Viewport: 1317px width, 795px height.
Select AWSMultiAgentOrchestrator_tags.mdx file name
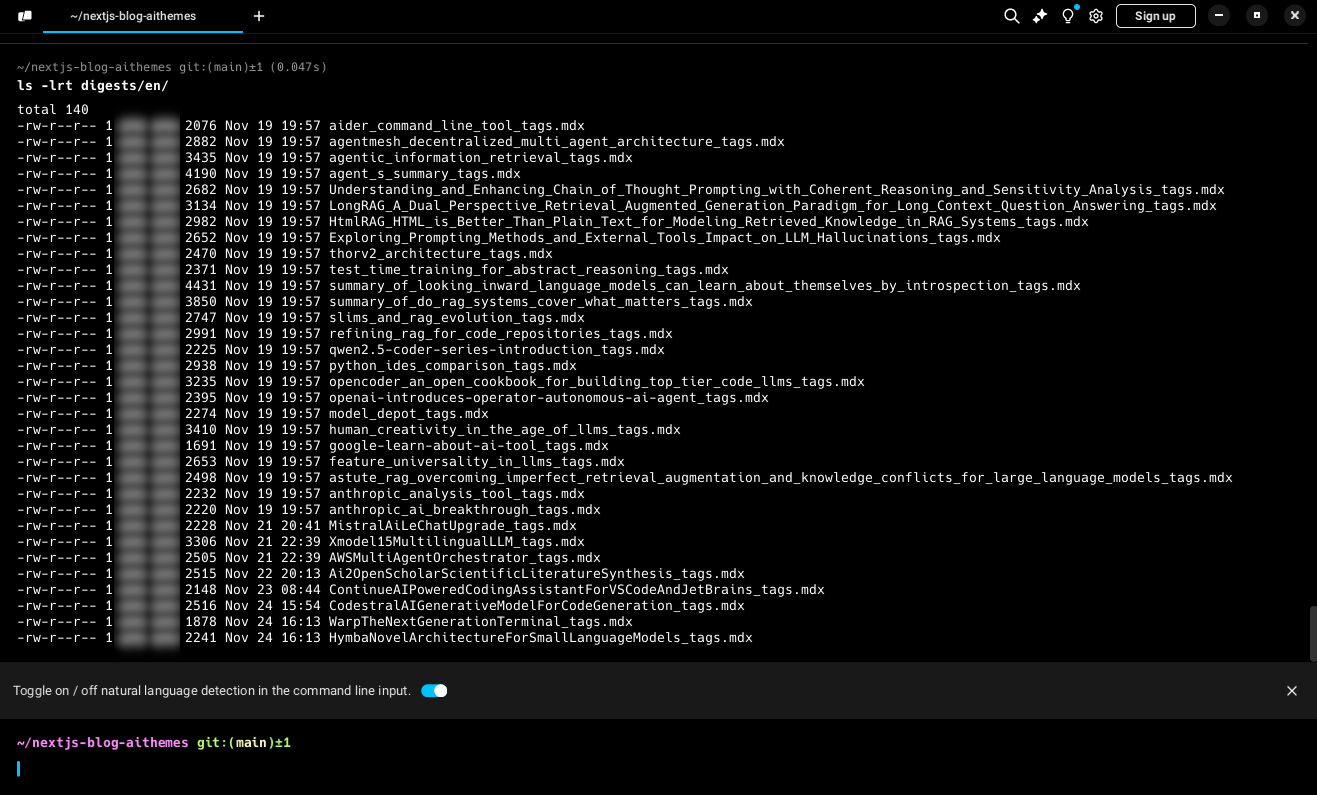(x=465, y=558)
